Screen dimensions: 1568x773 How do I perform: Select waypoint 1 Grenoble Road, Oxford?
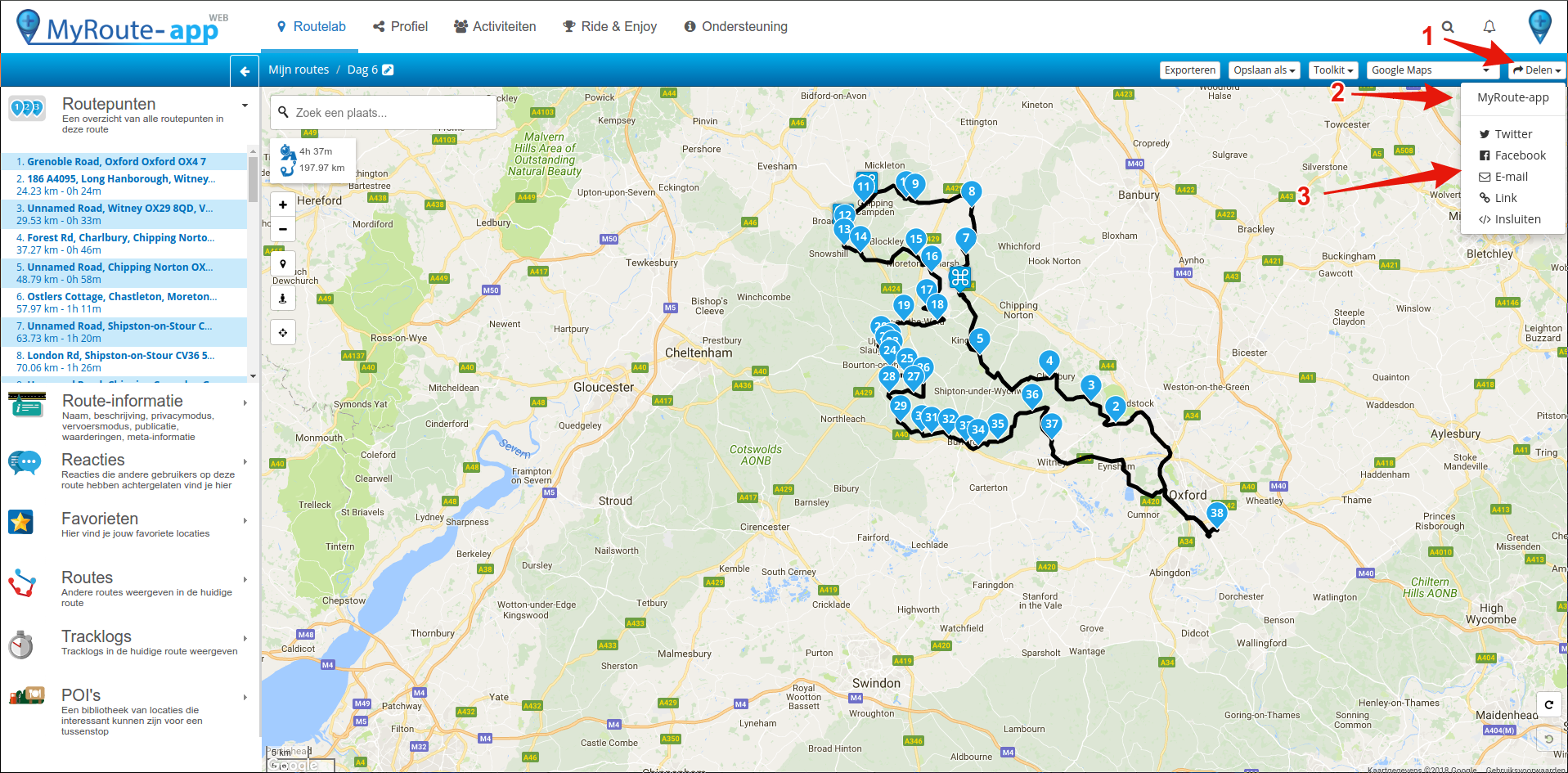(124, 161)
